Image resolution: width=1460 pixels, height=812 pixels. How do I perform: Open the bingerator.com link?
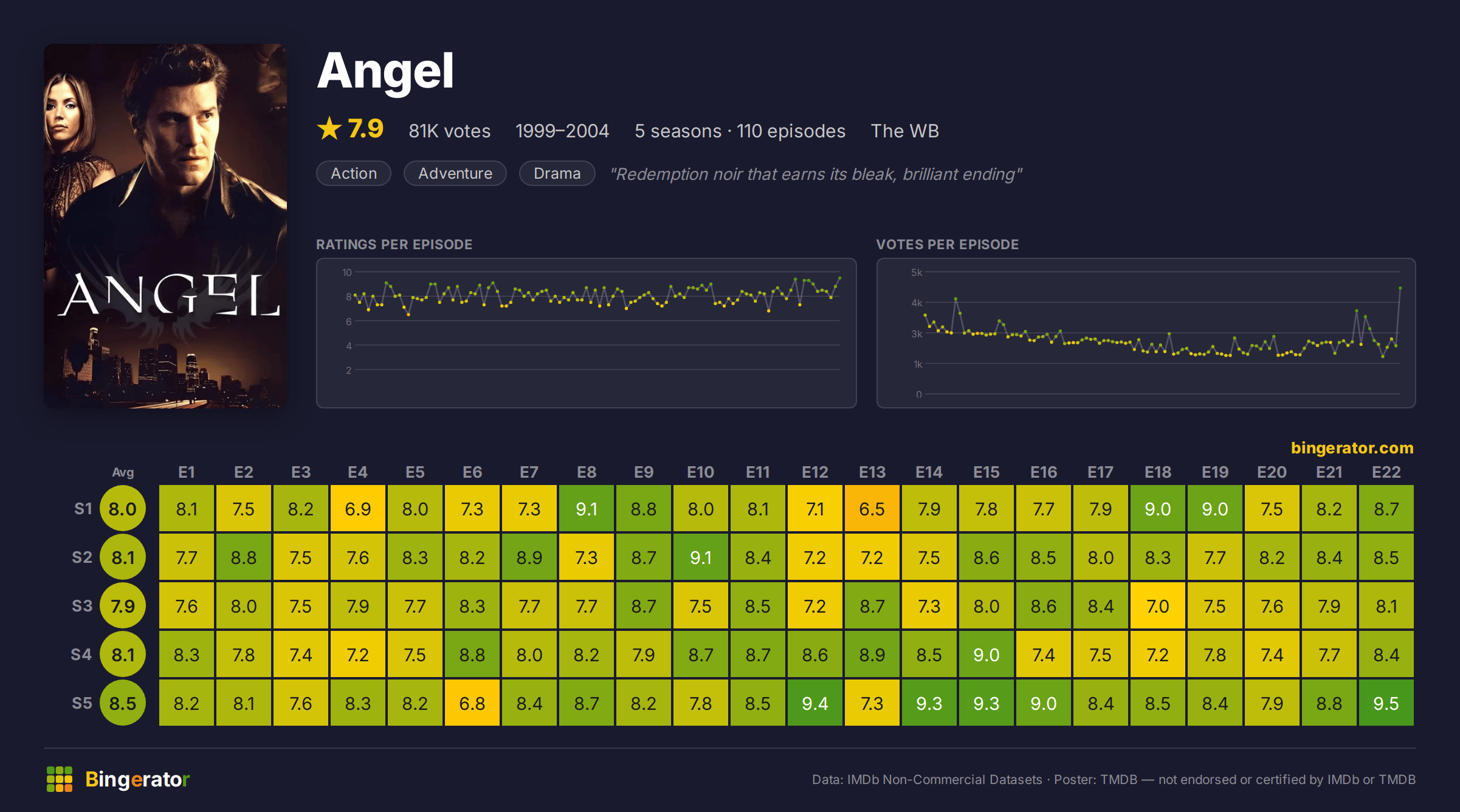click(x=1352, y=448)
